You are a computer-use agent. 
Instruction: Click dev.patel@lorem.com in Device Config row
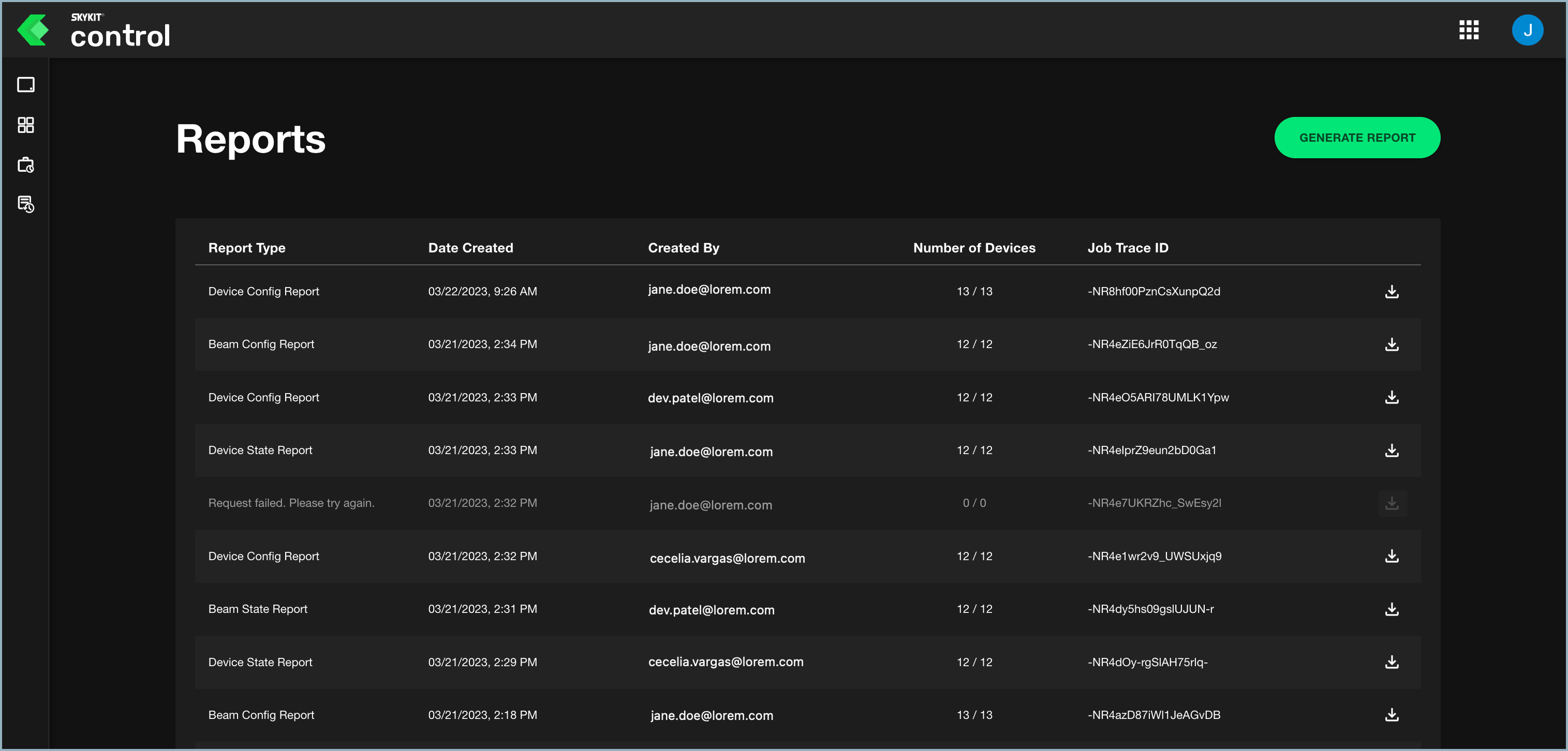pyautogui.click(x=711, y=398)
